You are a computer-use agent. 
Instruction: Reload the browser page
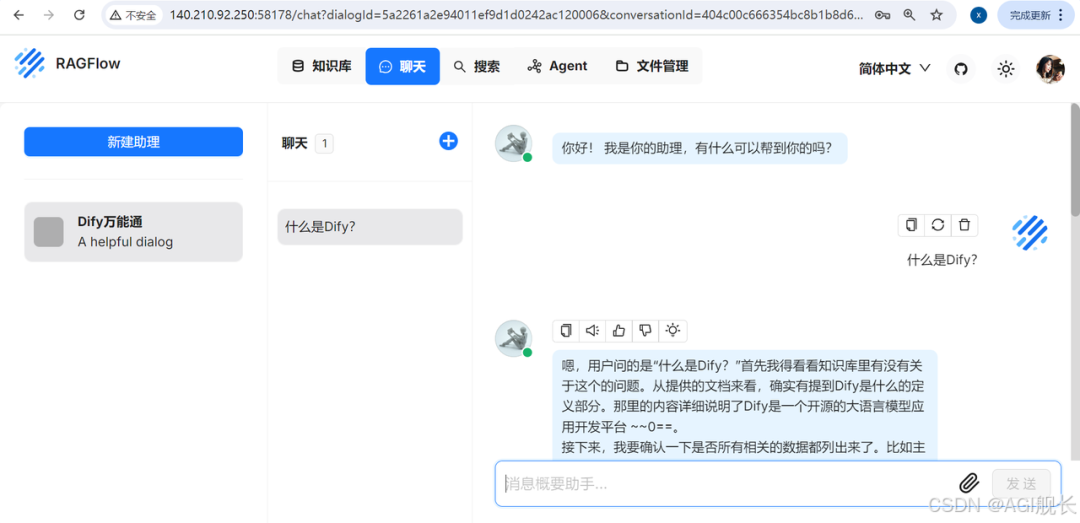[x=79, y=14]
